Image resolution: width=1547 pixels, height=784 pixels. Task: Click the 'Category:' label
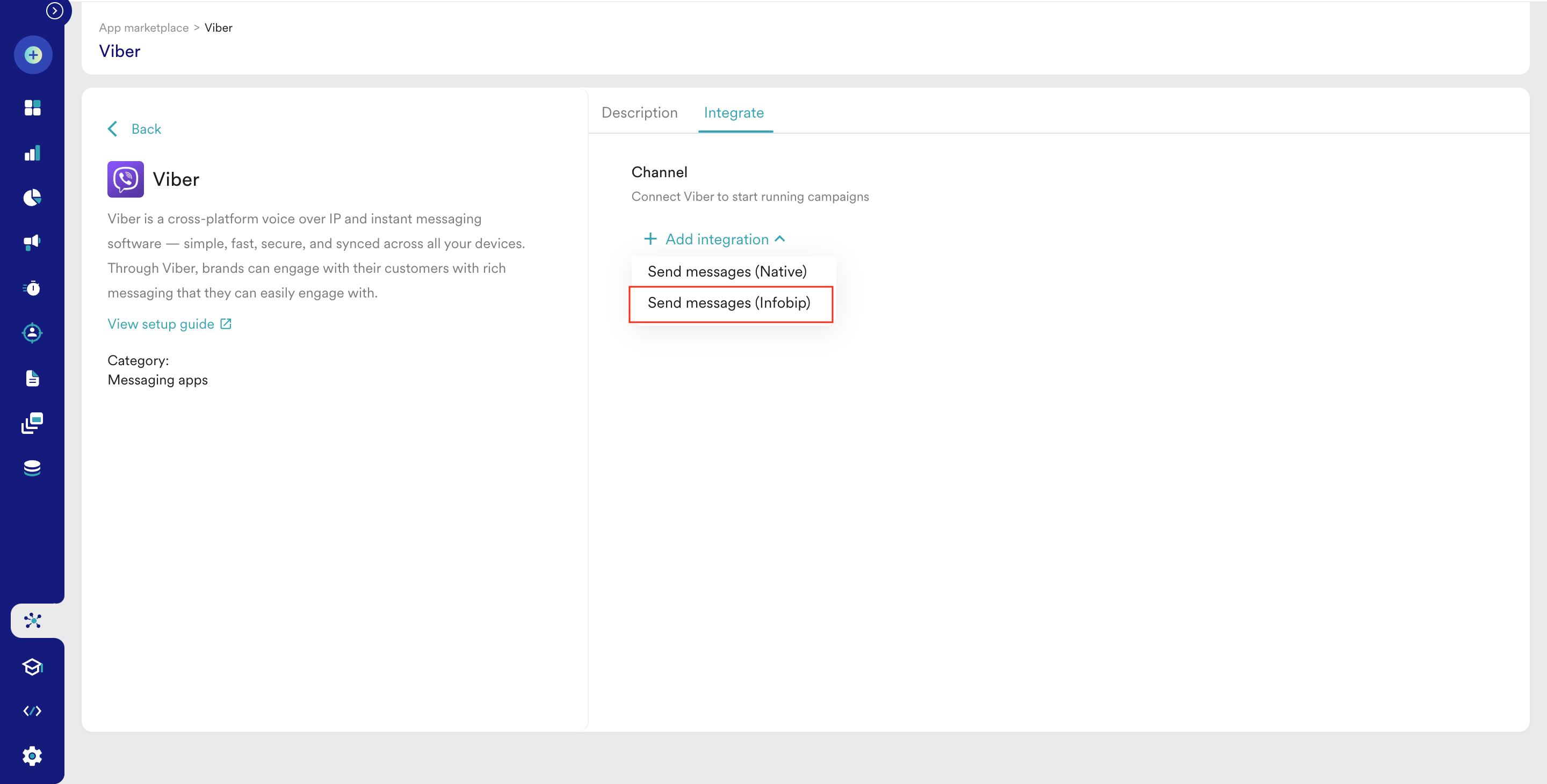138,361
